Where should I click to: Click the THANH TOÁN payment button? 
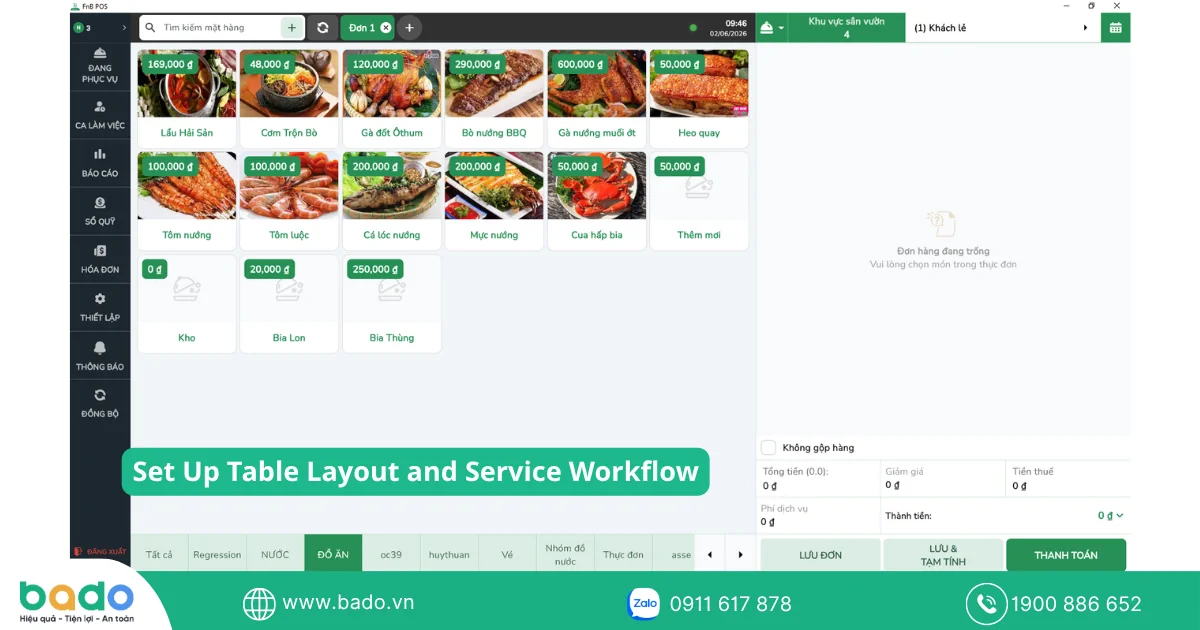pyautogui.click(x=1066, y=555)
